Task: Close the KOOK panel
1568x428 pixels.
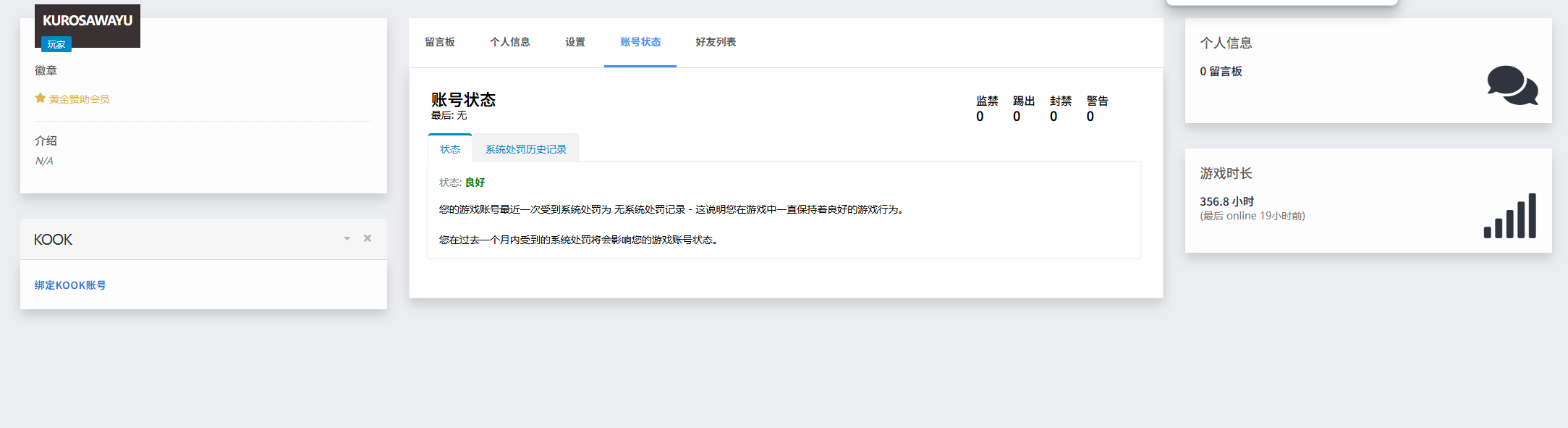Action: (368, 238)
